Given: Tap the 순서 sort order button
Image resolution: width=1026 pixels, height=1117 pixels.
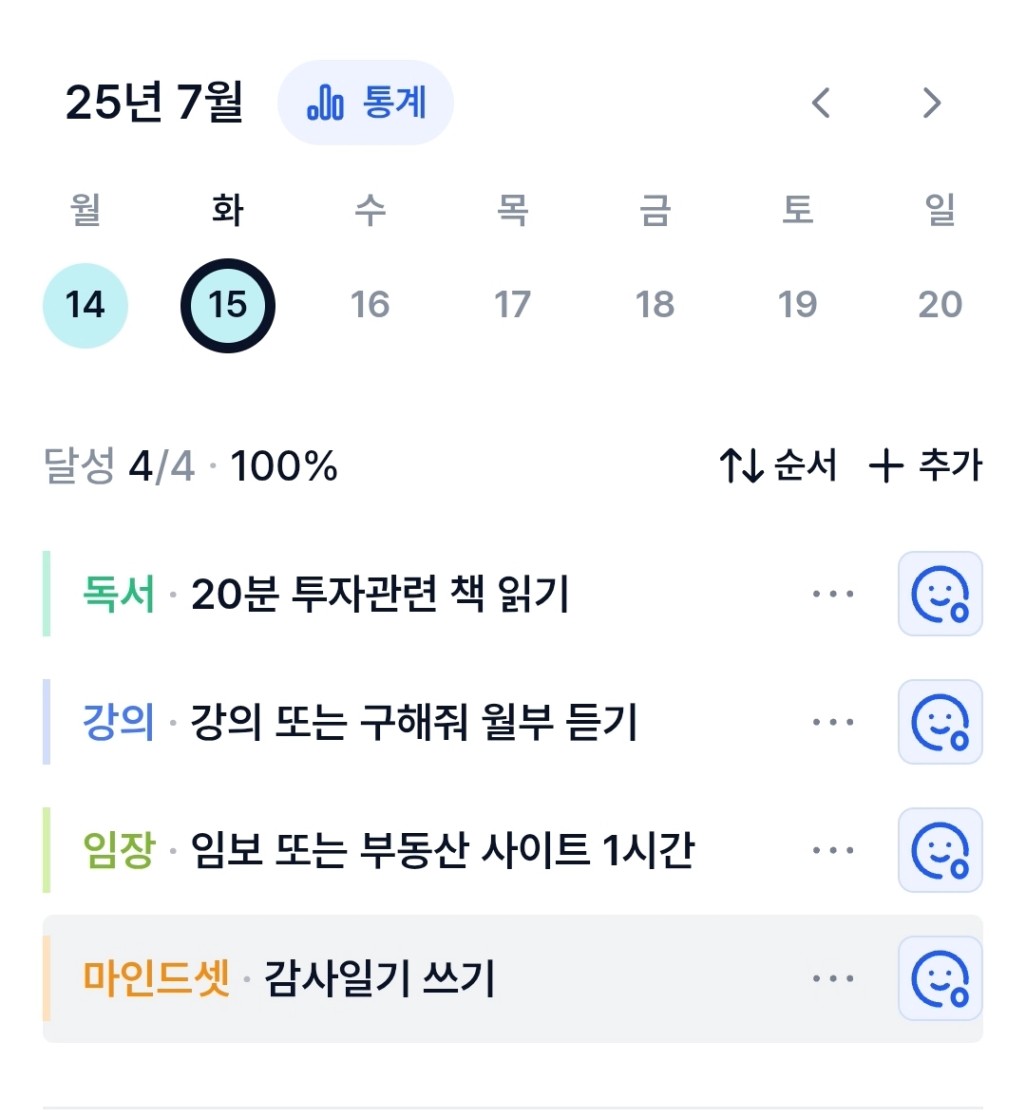Looking at the screenshot, I should [777, 465].
